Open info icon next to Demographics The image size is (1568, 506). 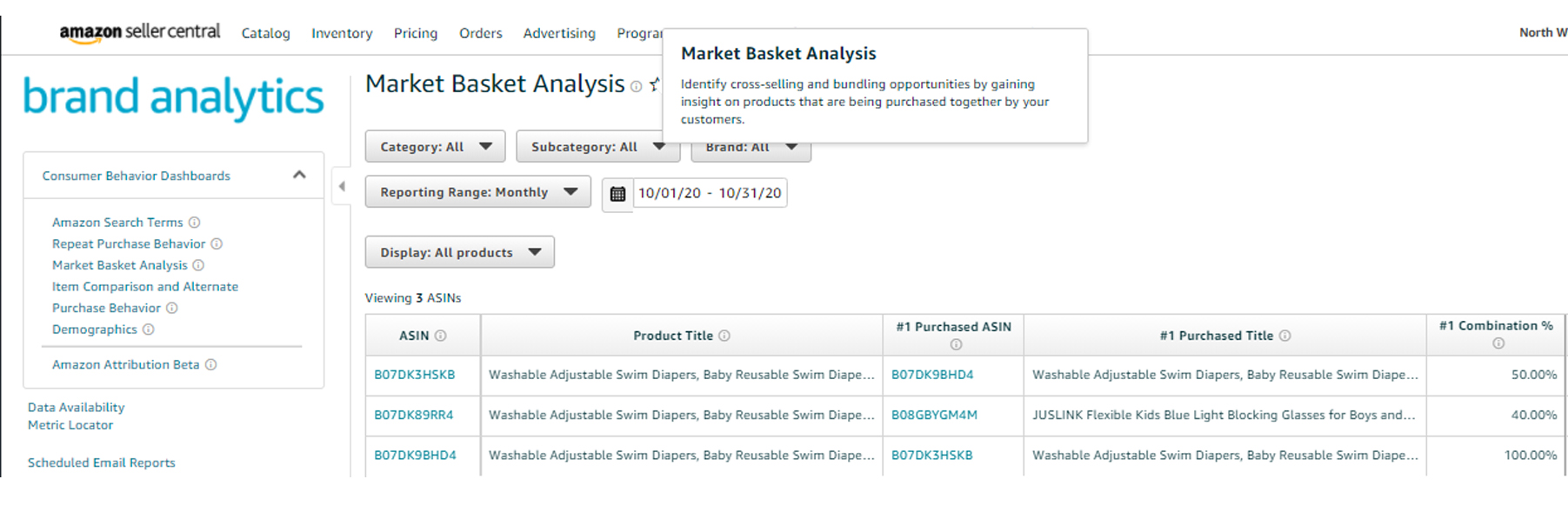click(x=149, y=330)
